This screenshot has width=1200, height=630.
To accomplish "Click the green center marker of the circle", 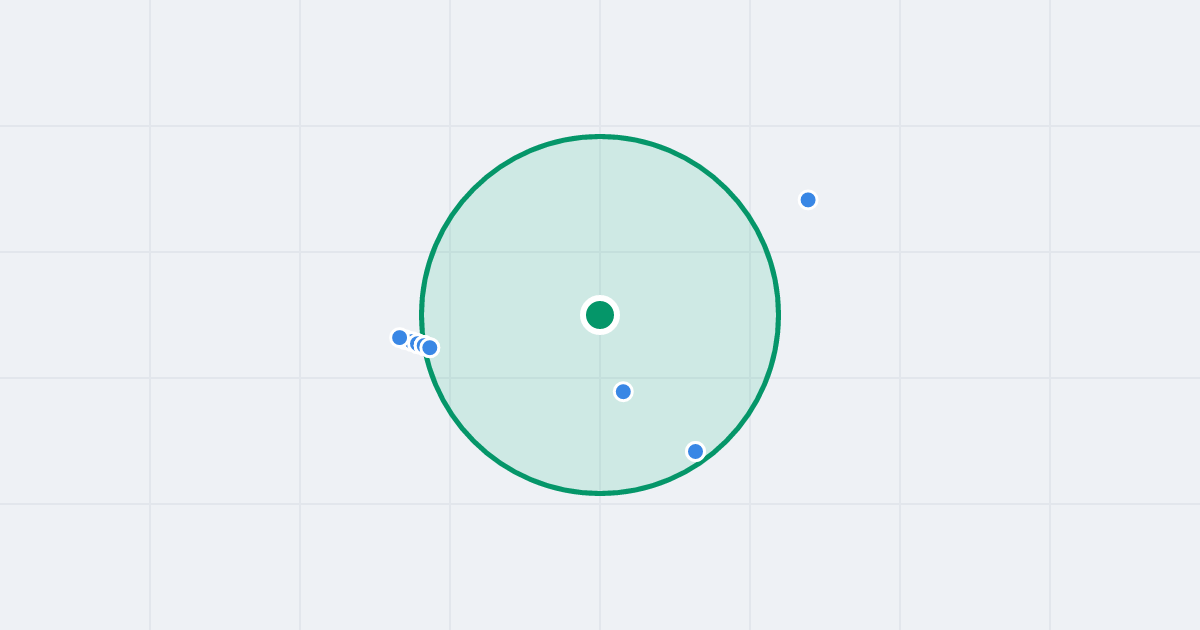I will point(600,315).
